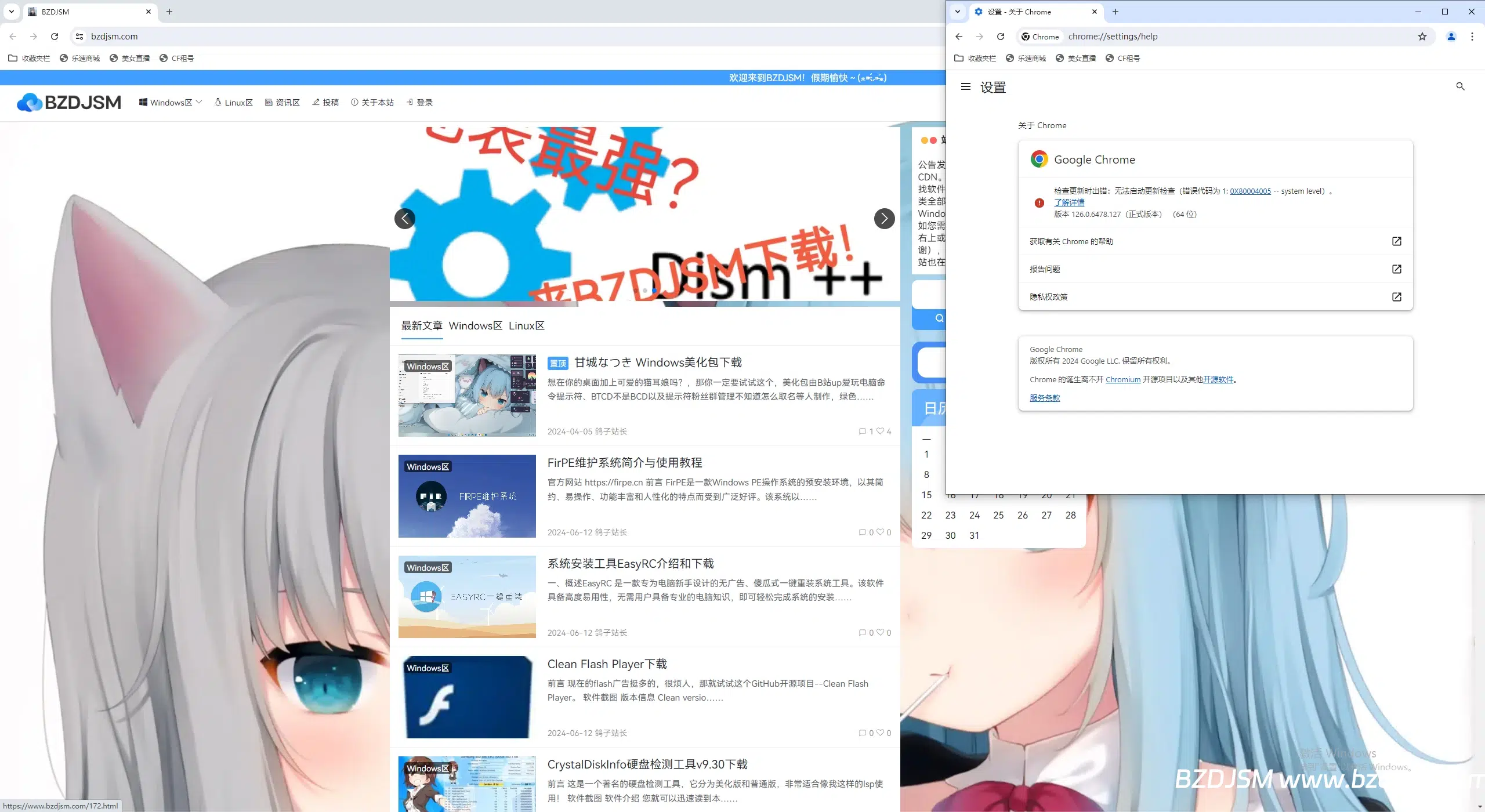Click the FirPE article thumbnail
Screen dimensions: 1485x812
[x=467, y=496]
